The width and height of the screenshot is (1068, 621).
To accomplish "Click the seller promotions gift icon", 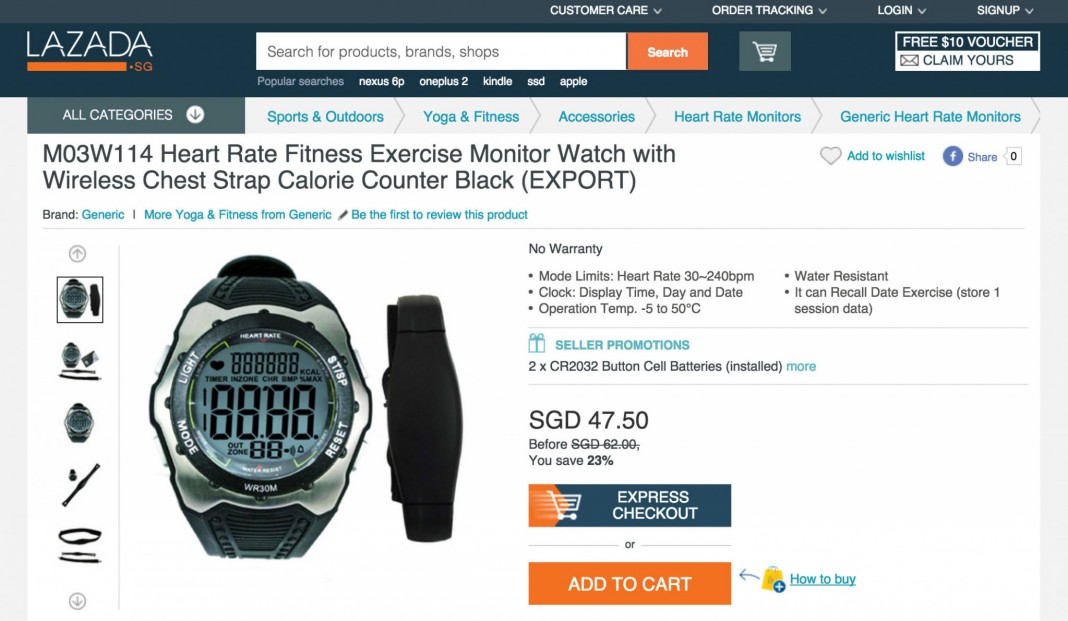I will (x=537, y=343).
